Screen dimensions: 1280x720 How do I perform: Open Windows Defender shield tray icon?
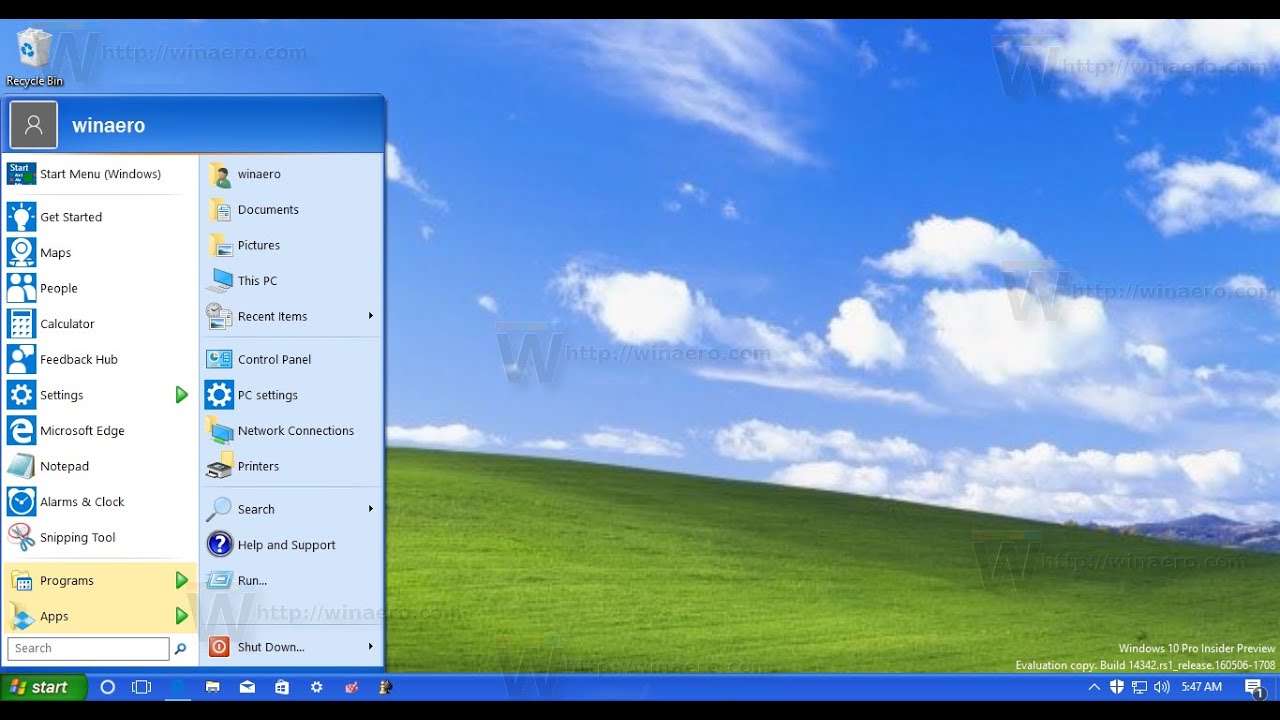click(x=1117, y=687)
